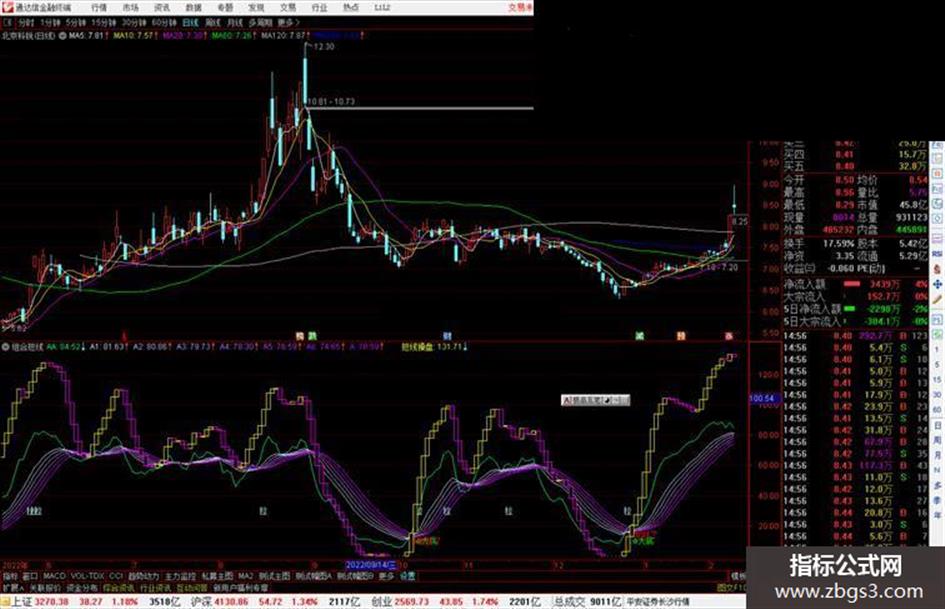
Task: Open the 关联报价 tab
Action: click(x=45, y=588)
